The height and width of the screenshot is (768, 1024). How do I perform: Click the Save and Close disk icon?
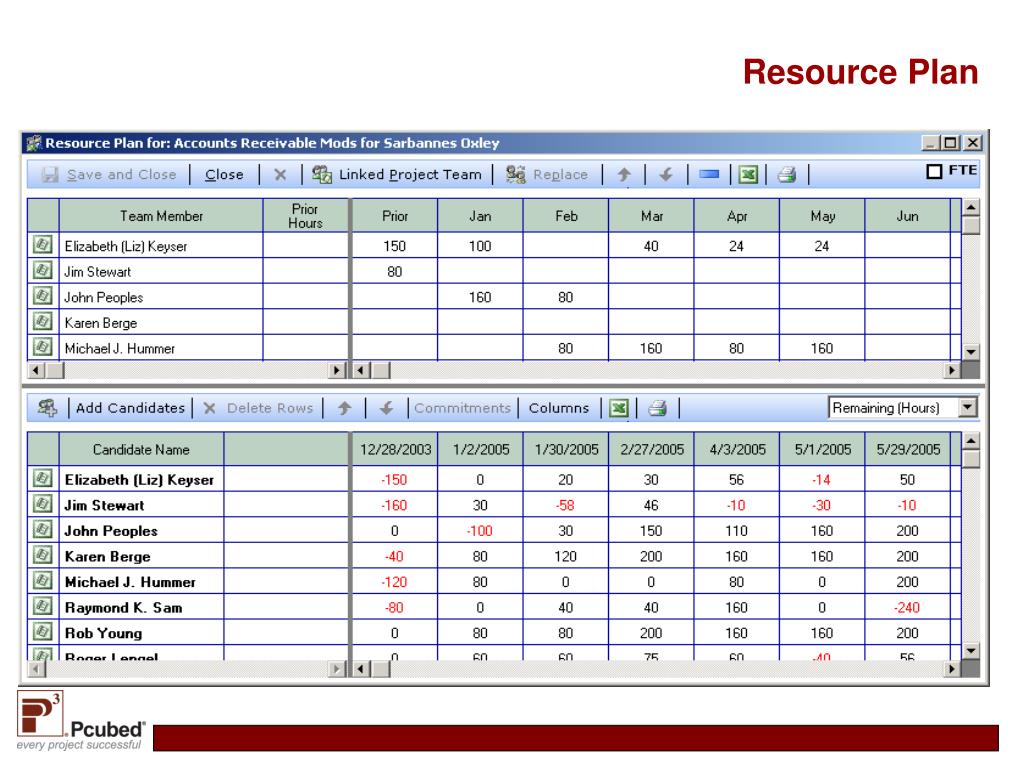[50, 174]
